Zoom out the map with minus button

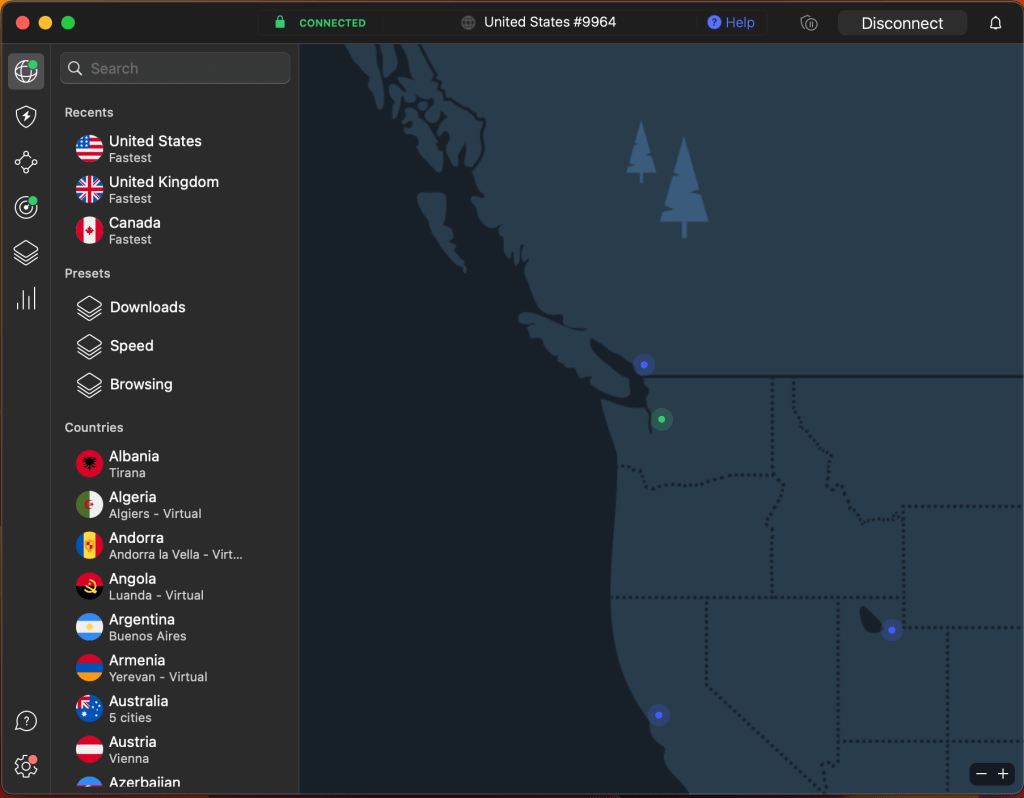pos(981,774)
